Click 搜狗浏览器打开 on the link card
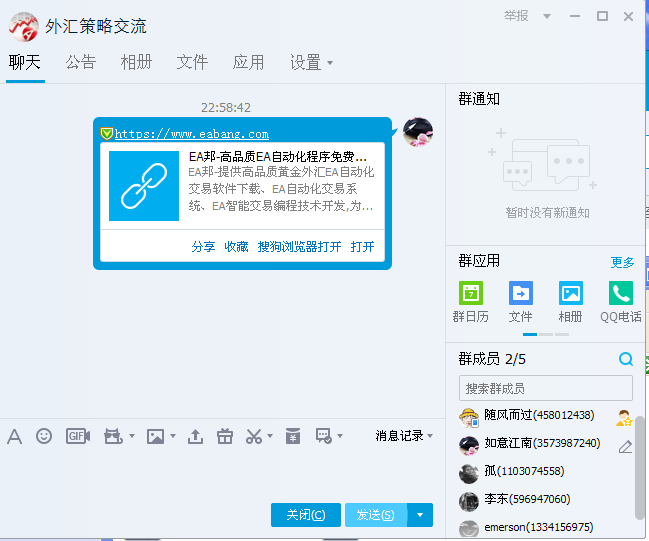The image size is (649, 541). click(299, 247)
